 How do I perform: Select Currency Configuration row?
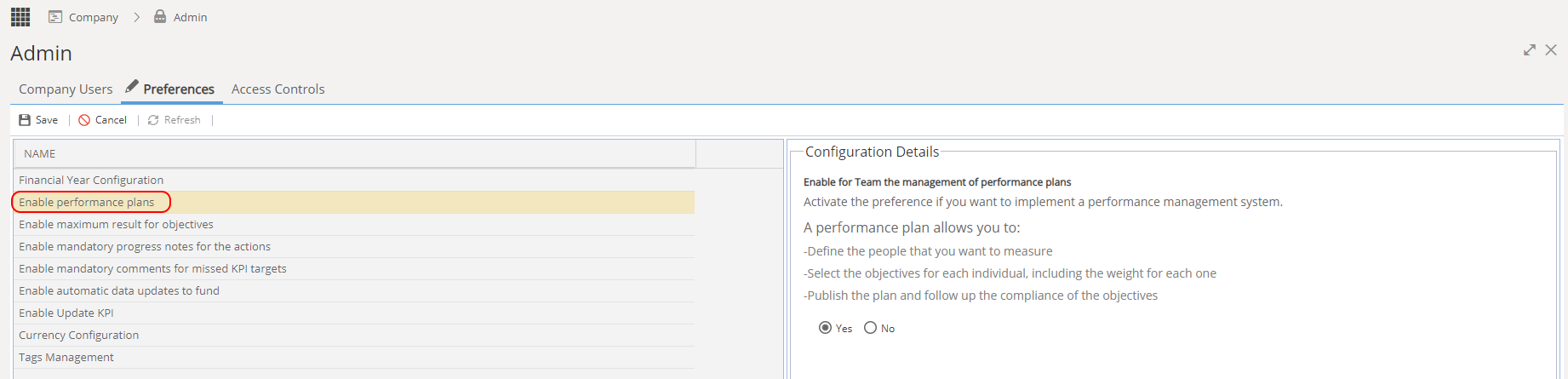(x=354, y=335)
